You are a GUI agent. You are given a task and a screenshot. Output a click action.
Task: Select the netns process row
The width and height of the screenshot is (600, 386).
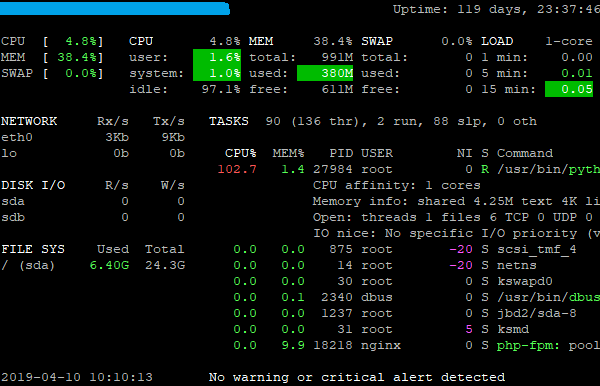(x=385, y=265)
